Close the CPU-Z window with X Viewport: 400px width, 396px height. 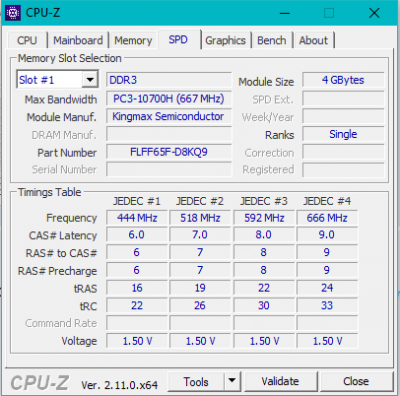(374, 13)
